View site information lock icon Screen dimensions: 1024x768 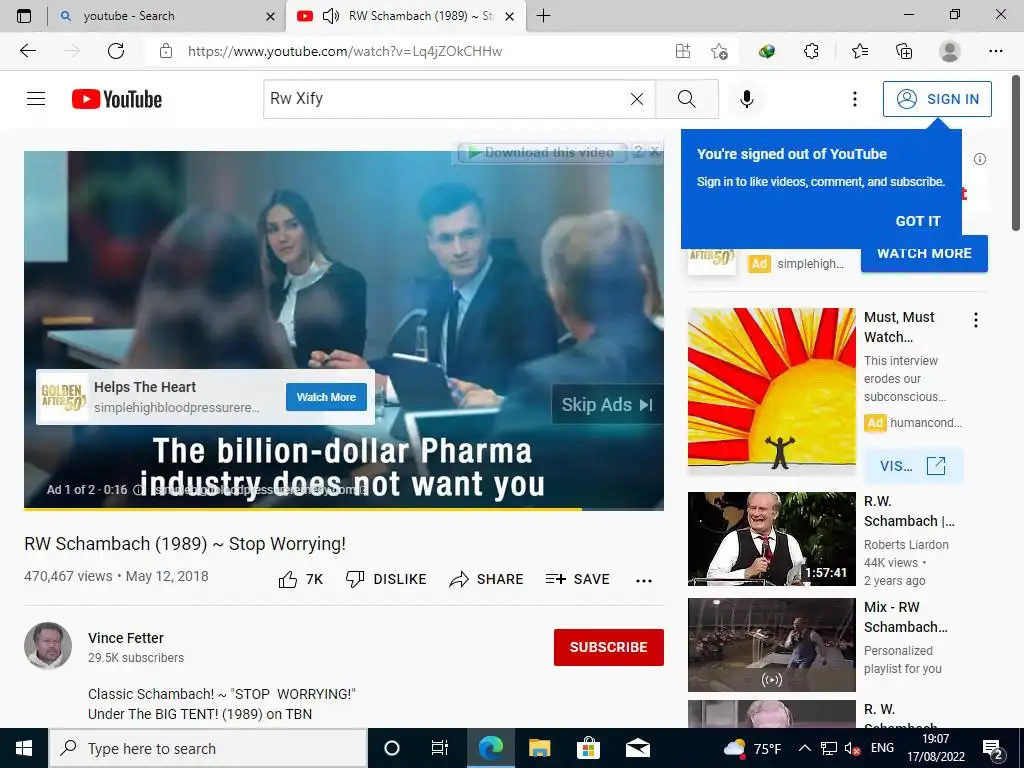[166, 51]
